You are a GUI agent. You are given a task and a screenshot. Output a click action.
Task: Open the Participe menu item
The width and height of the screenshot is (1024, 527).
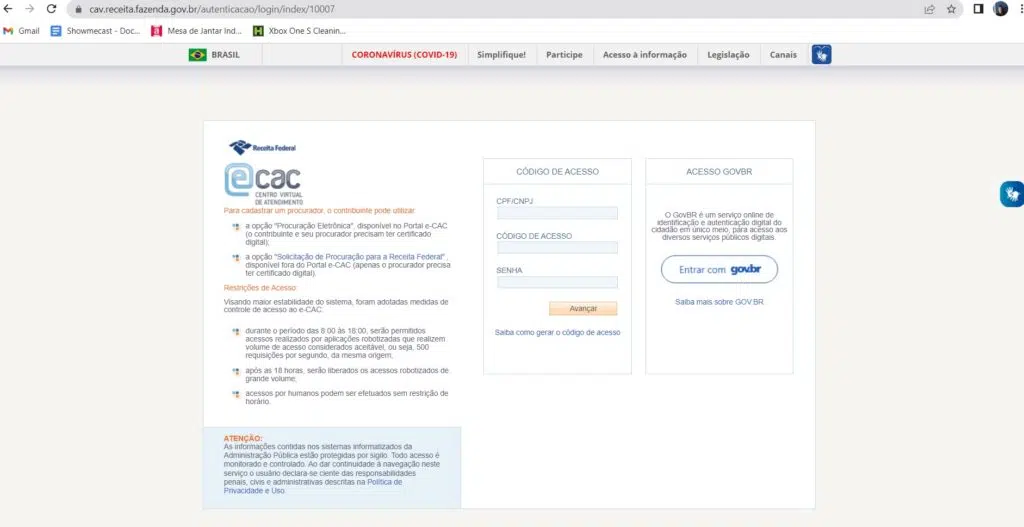(564, 55)
